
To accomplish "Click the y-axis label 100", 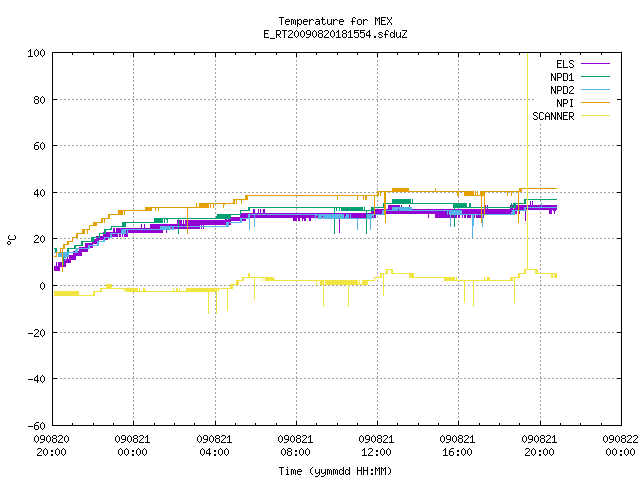I will coord(36,53).
